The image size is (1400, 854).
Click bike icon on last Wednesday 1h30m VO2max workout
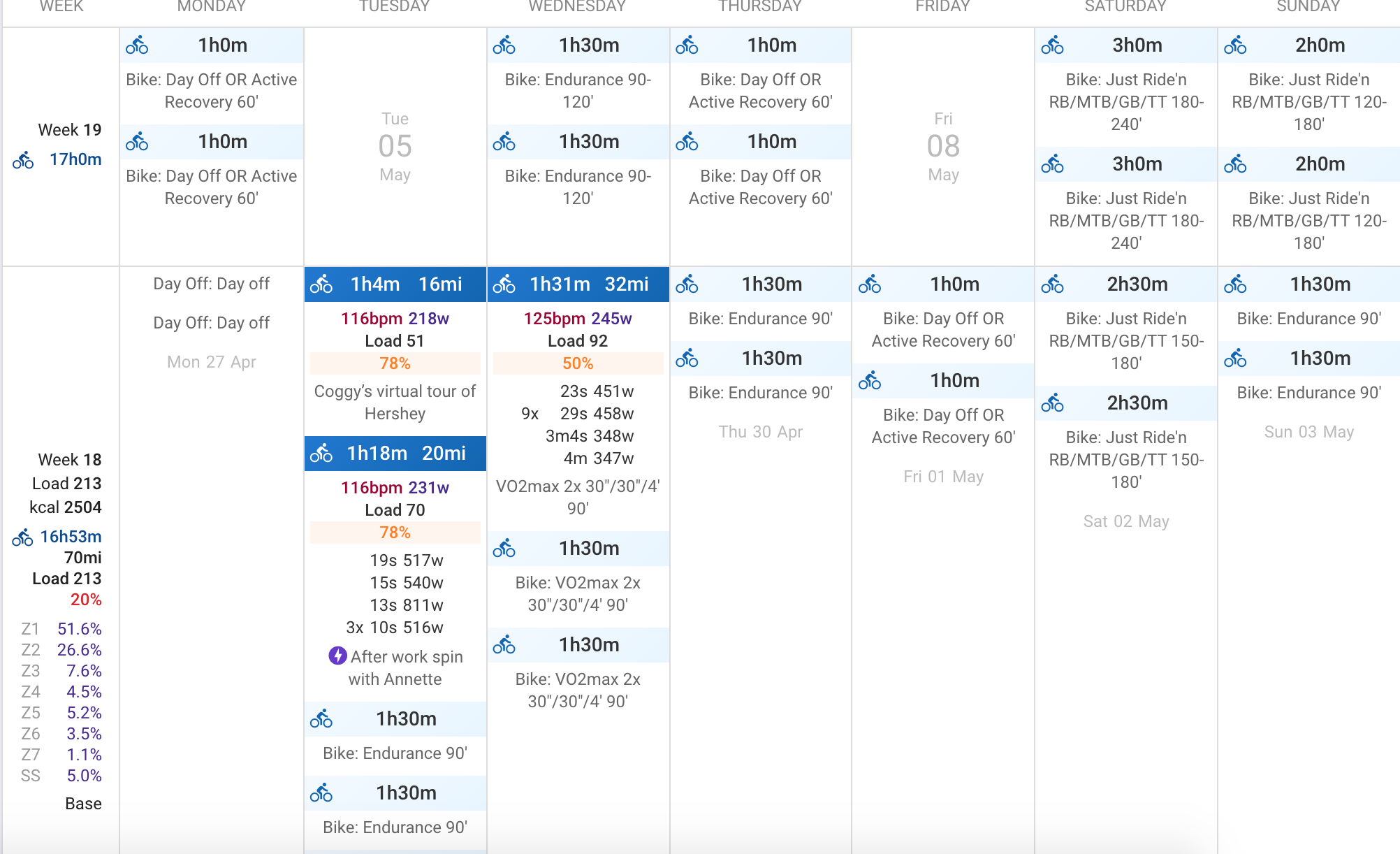tap(504, 645)
